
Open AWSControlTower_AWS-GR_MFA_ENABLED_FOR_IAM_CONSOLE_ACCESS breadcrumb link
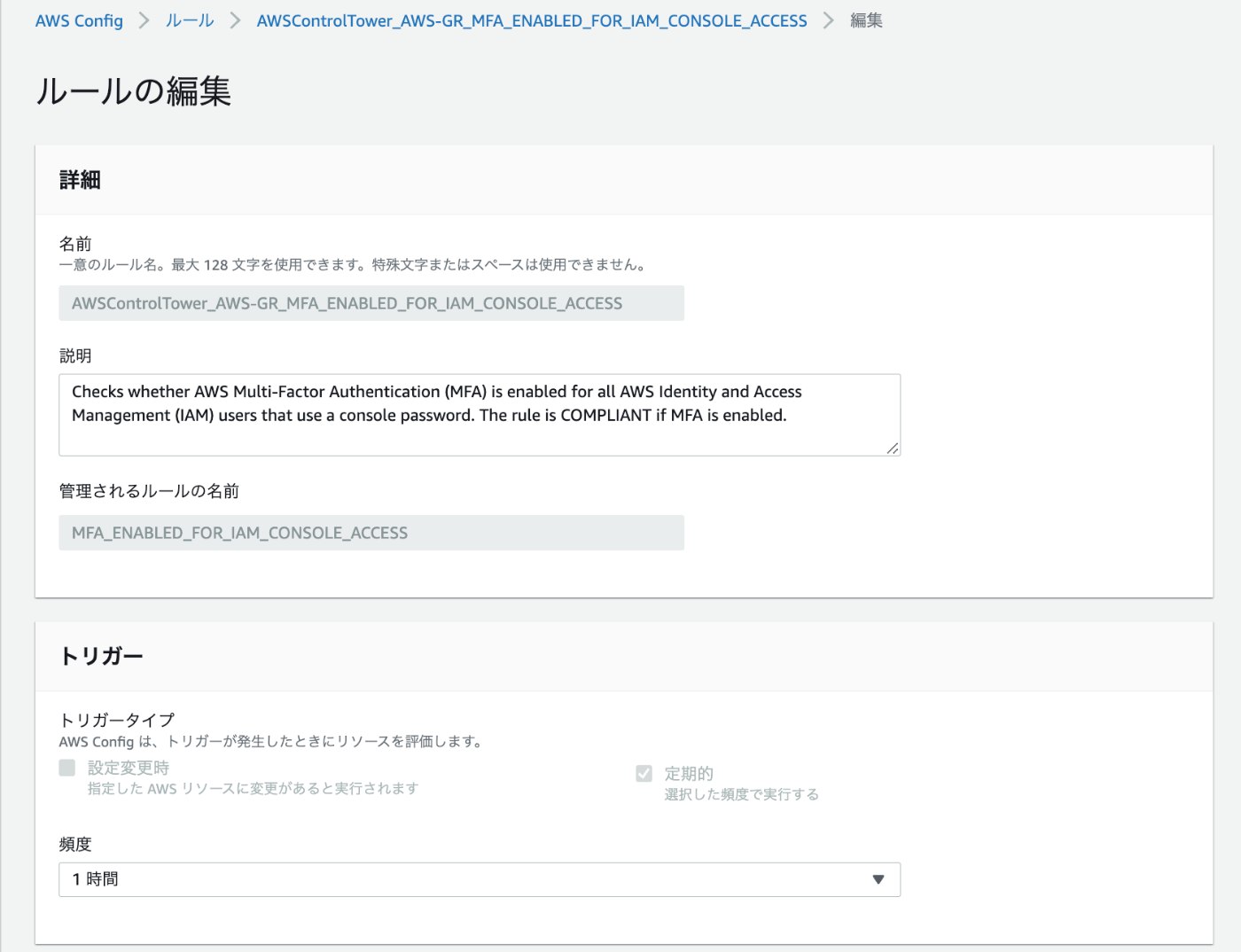coord(532,20)
